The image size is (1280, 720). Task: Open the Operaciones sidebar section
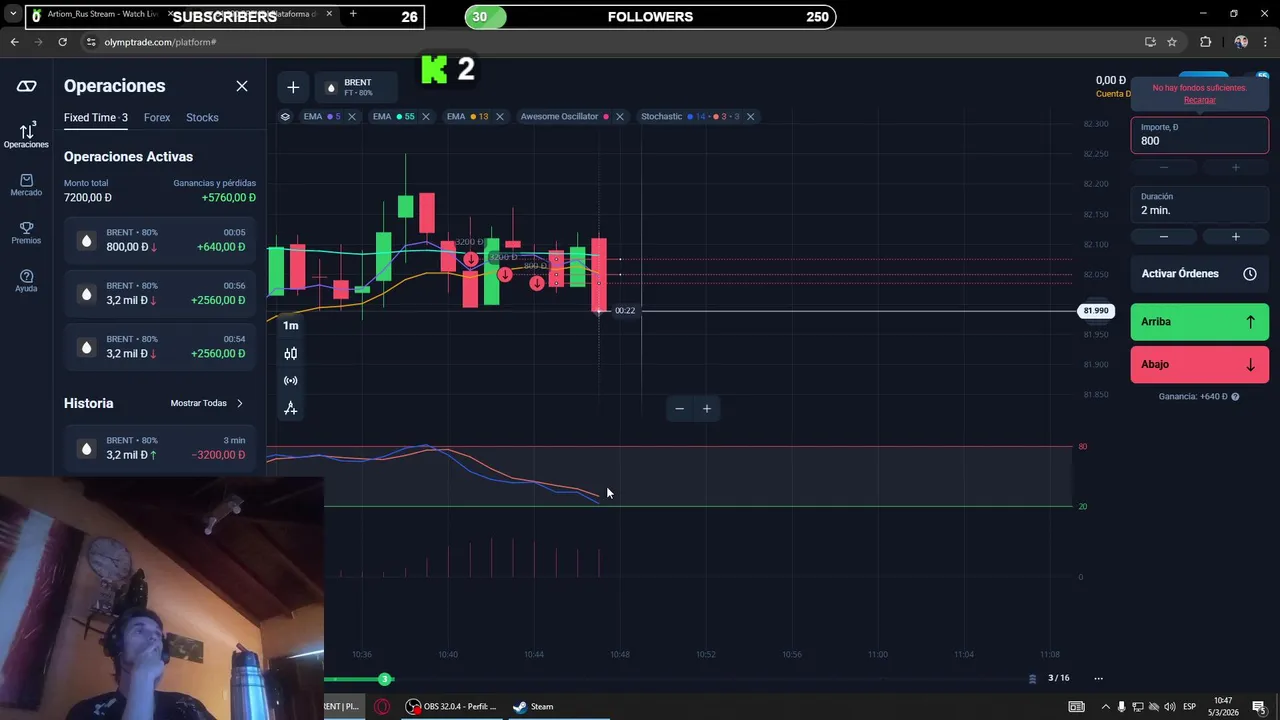(x=26, y=135)
